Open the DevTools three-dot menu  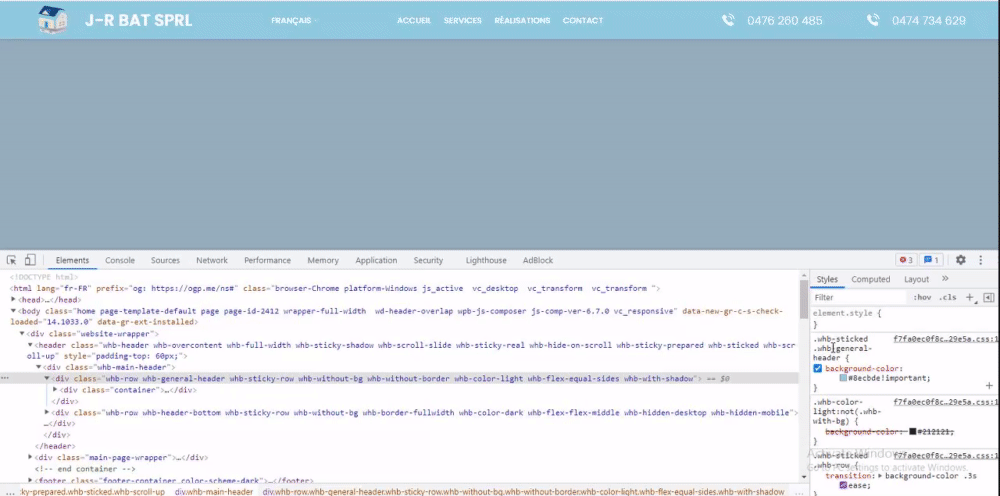[x=981, y=260]
